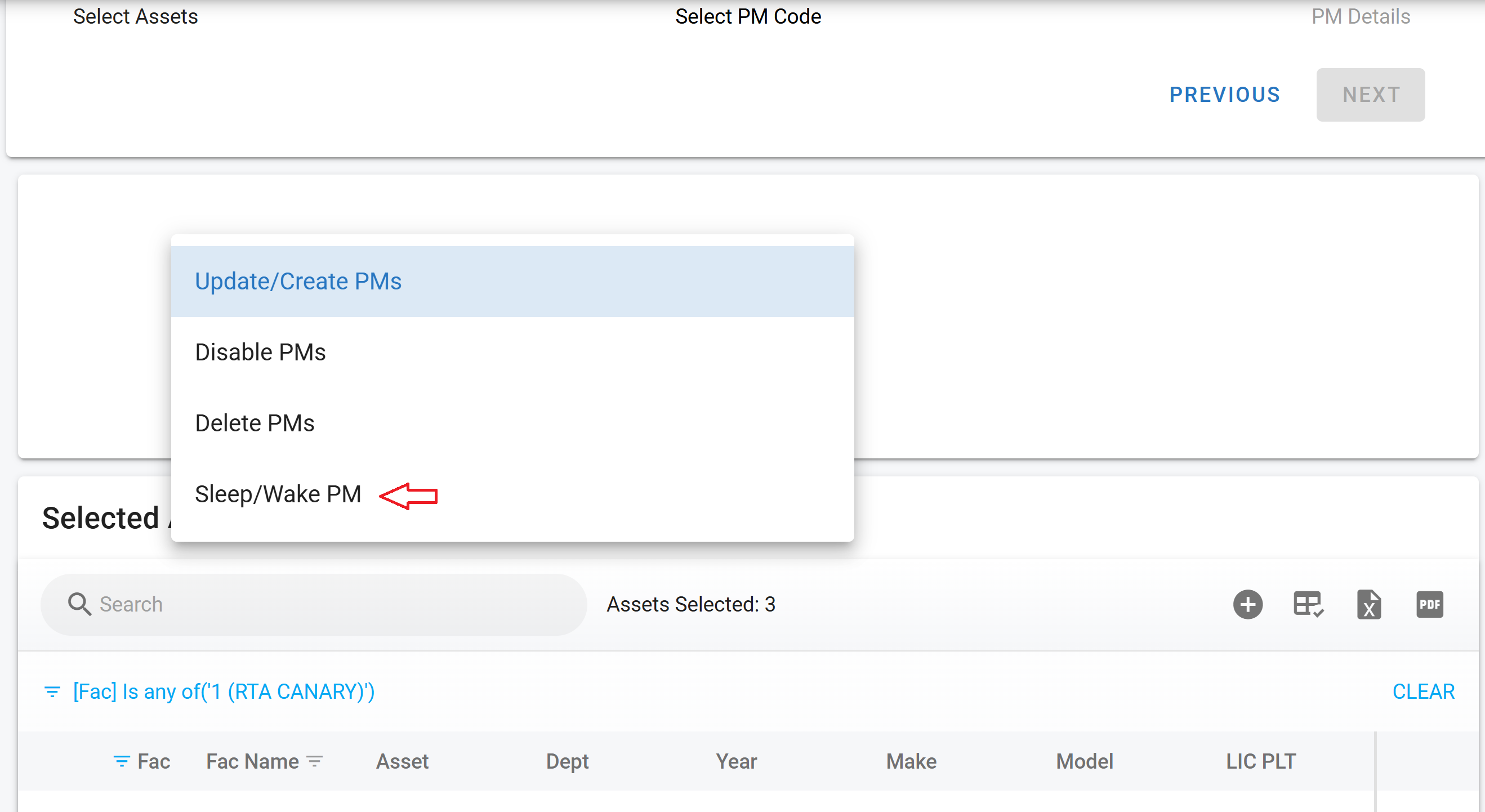Screen dimensions: 1485x812
Task: Click the PREVIOUS button
Action: [x=1224, y=95]
